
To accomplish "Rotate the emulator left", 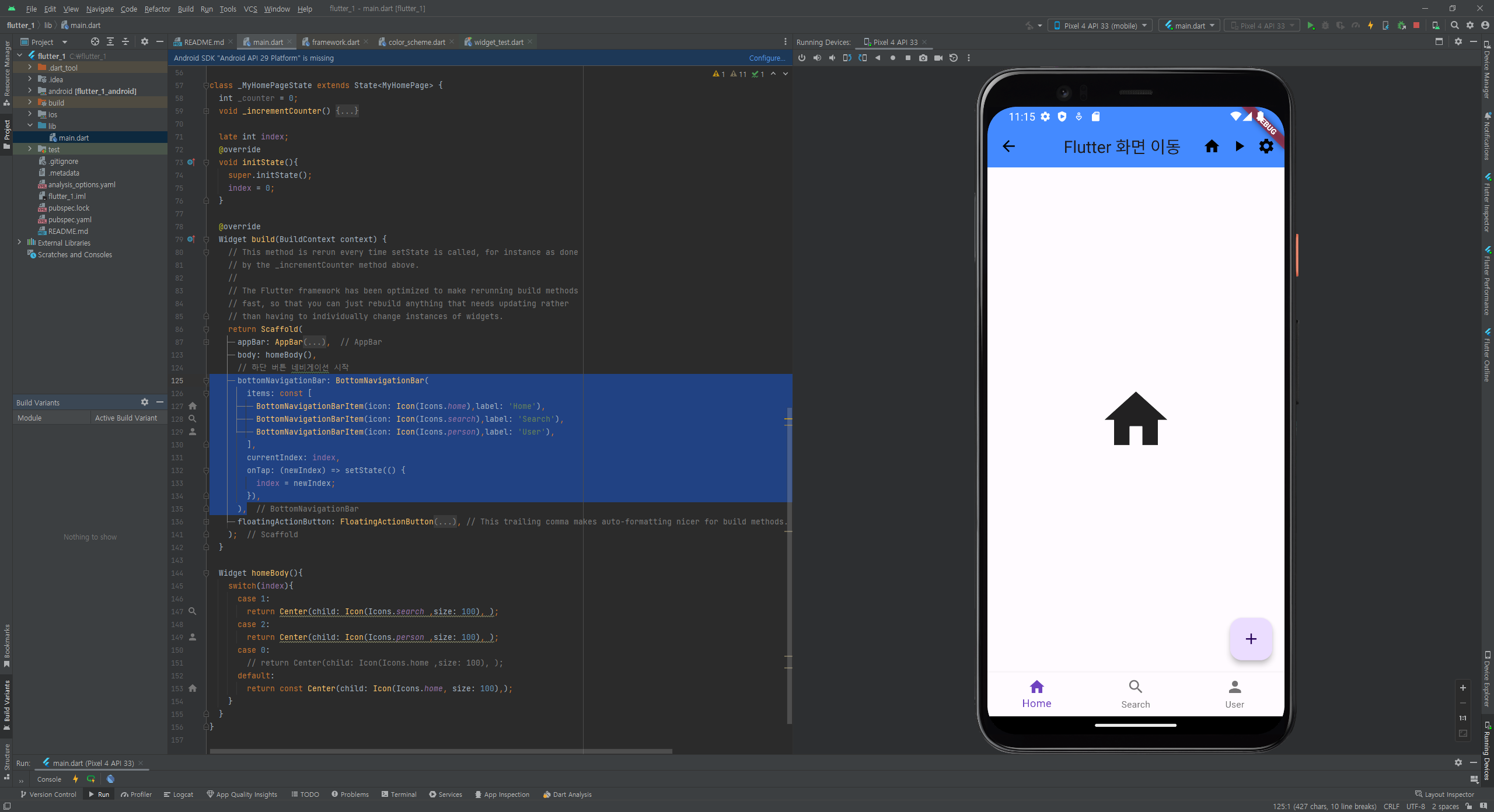I will [847, 58].
